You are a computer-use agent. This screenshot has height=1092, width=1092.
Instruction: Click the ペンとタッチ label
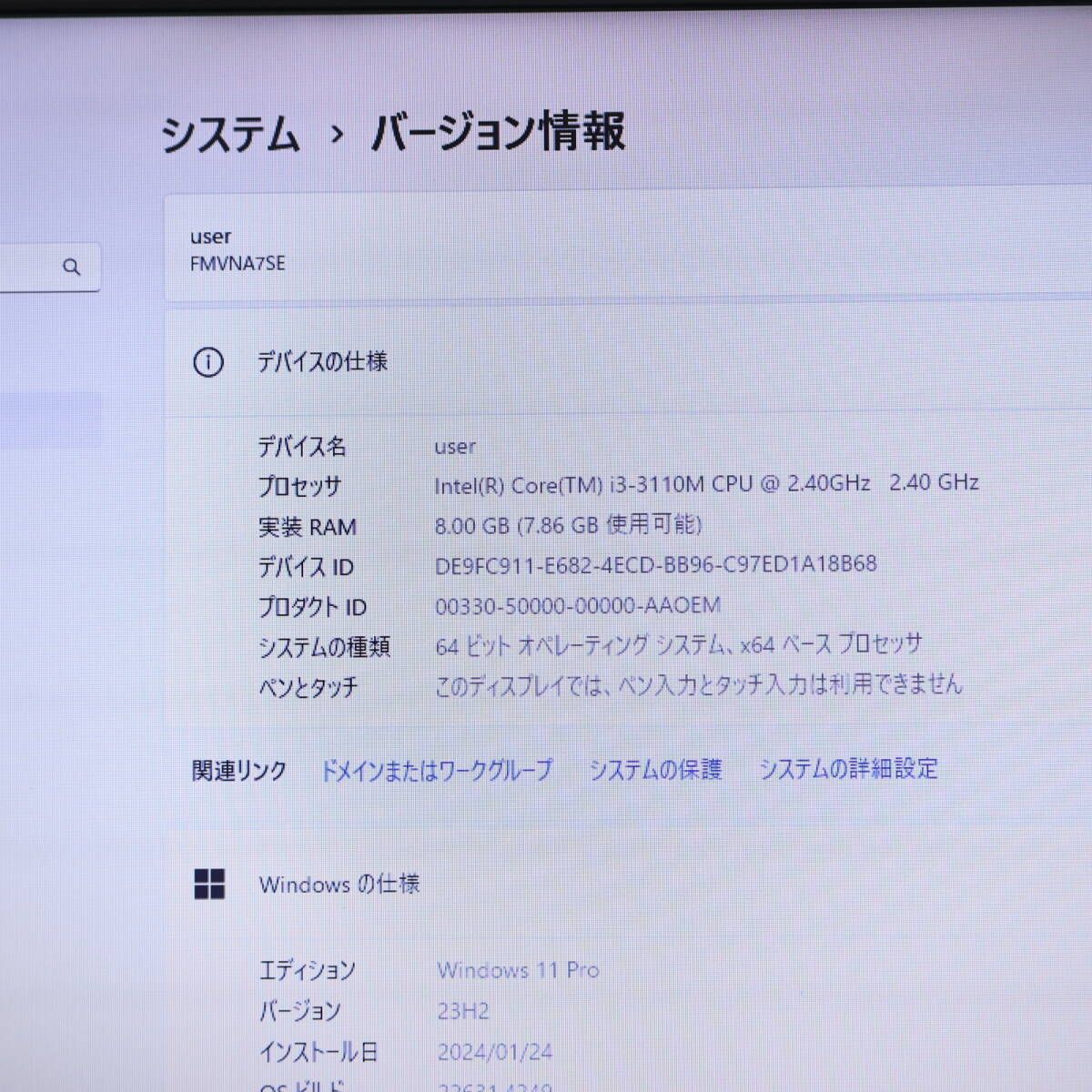click(x=308, y=687)
